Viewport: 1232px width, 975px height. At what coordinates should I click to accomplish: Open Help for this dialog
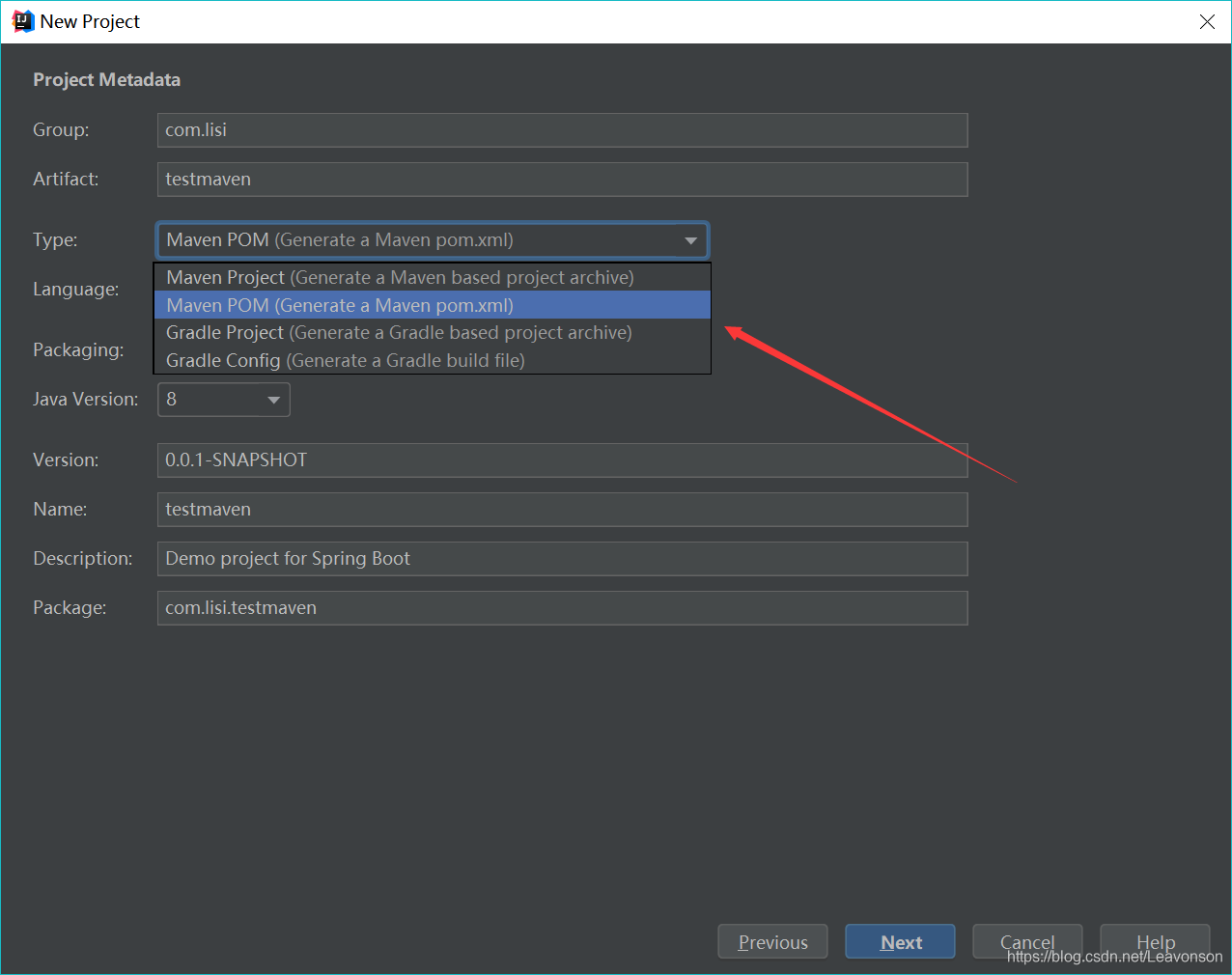(1155, 942)
